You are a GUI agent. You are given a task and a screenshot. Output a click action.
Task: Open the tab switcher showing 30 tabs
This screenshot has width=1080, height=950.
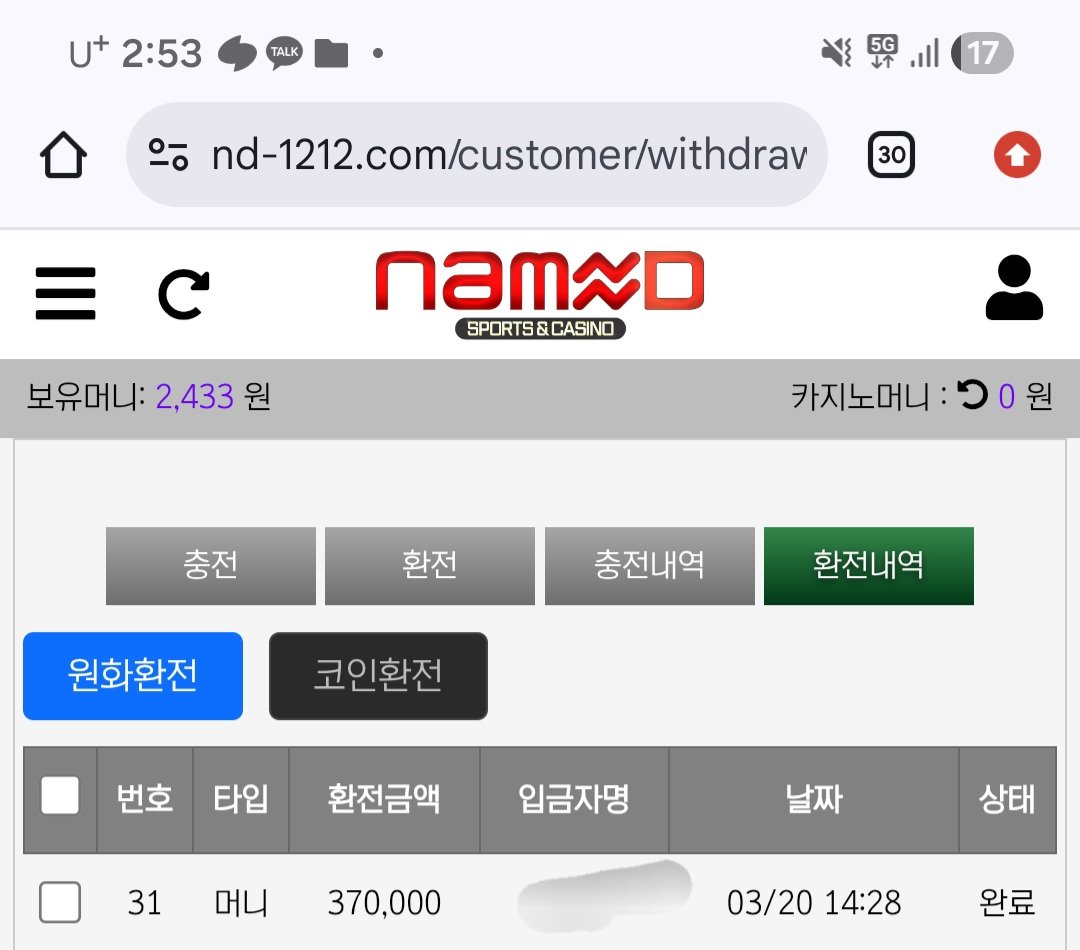tap(891, 154)
